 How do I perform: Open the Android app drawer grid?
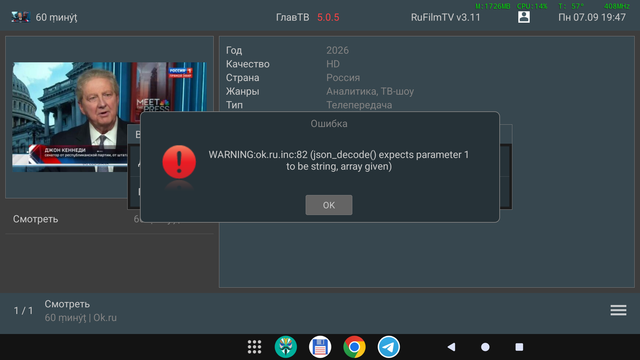pyautogui.click(x=254, y=347)
